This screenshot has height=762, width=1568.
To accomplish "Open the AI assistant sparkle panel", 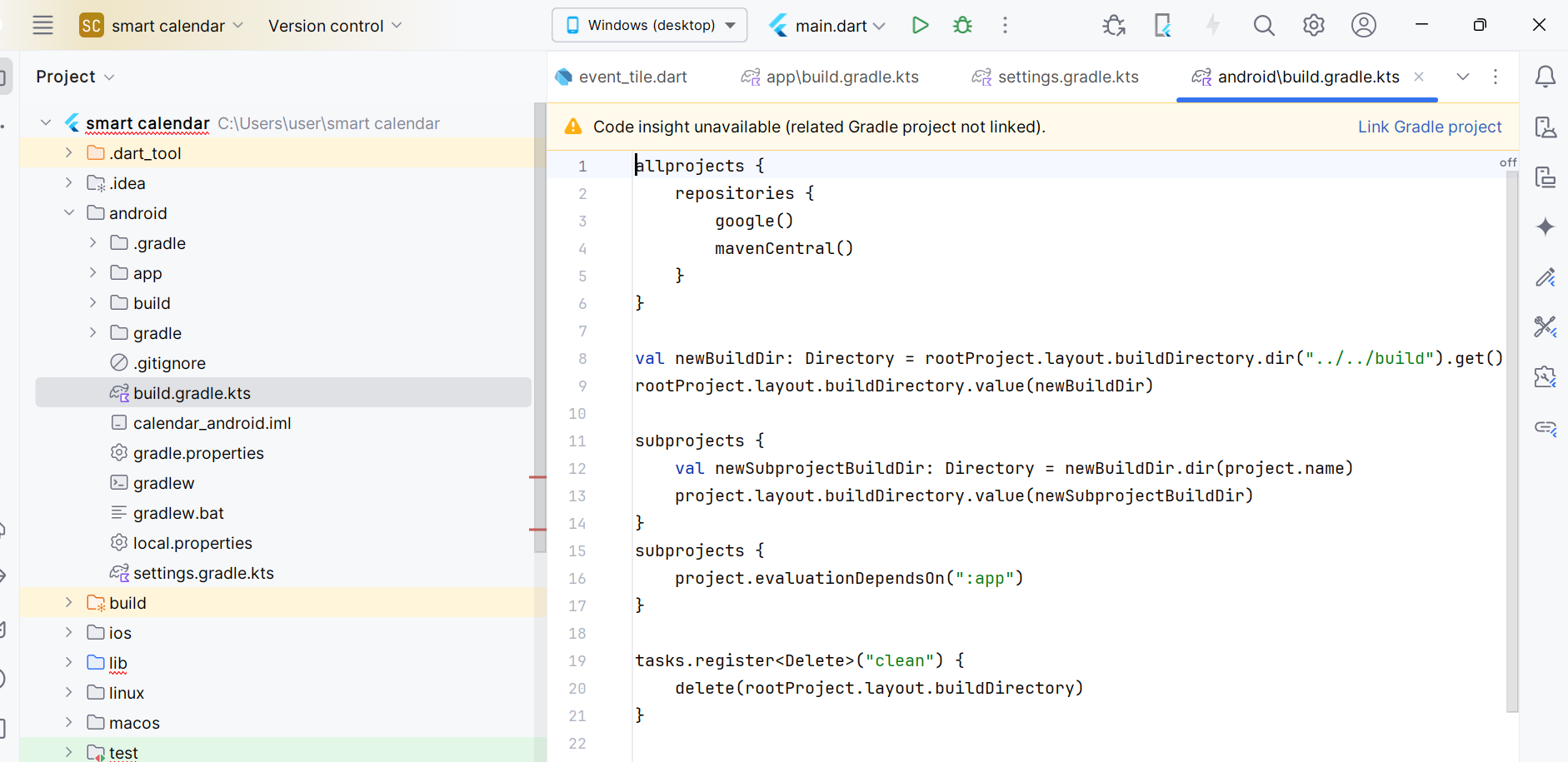I will tap(1545, 227).
